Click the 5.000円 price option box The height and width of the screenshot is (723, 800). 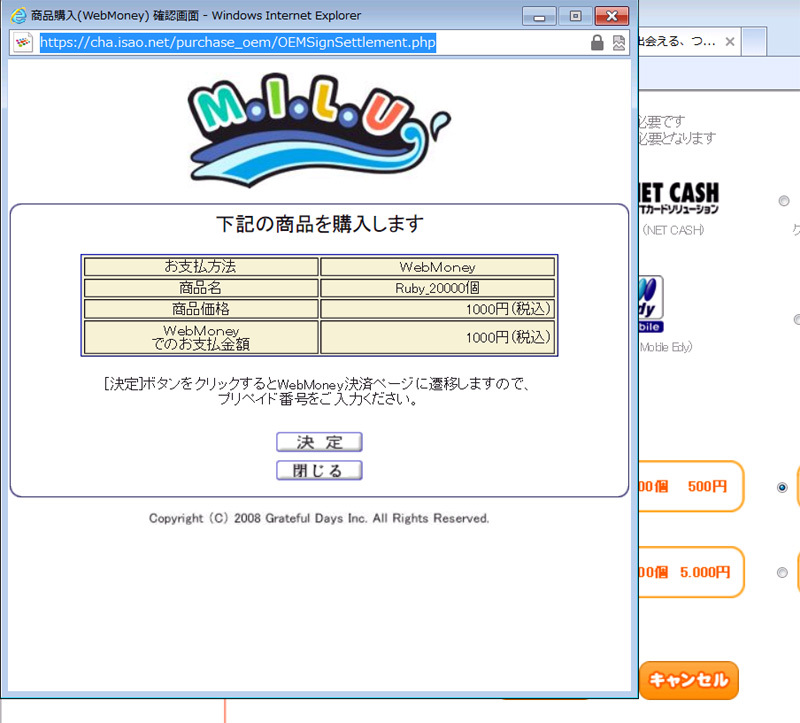pos(690,573)
